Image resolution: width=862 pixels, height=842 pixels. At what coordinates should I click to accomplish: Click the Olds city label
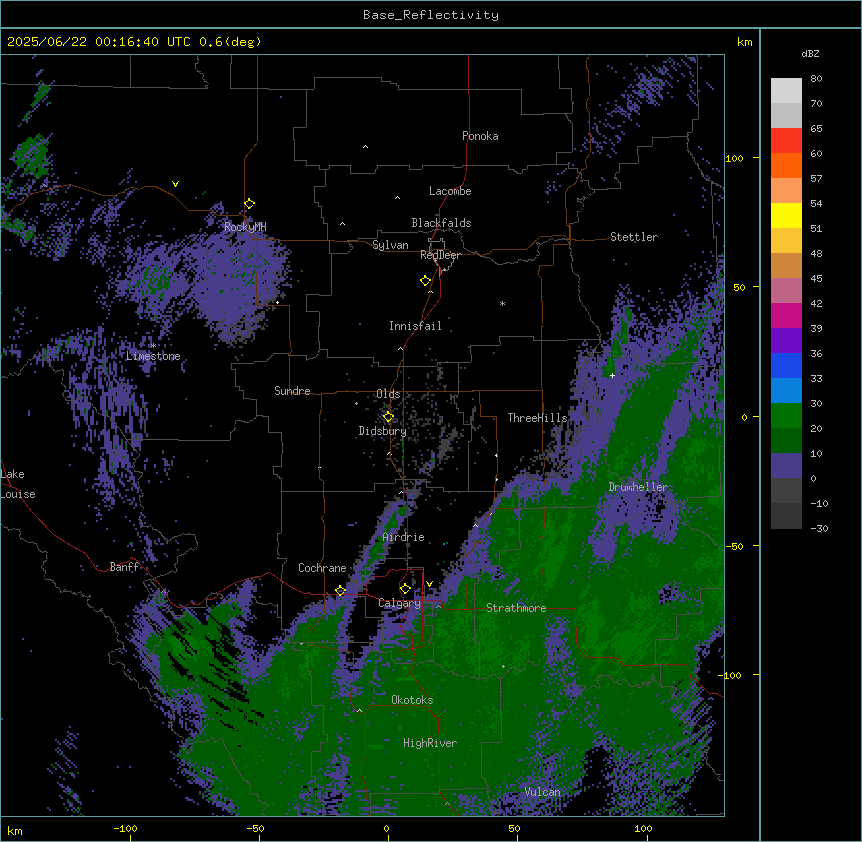pyautogui.click(x=388, y=394)
